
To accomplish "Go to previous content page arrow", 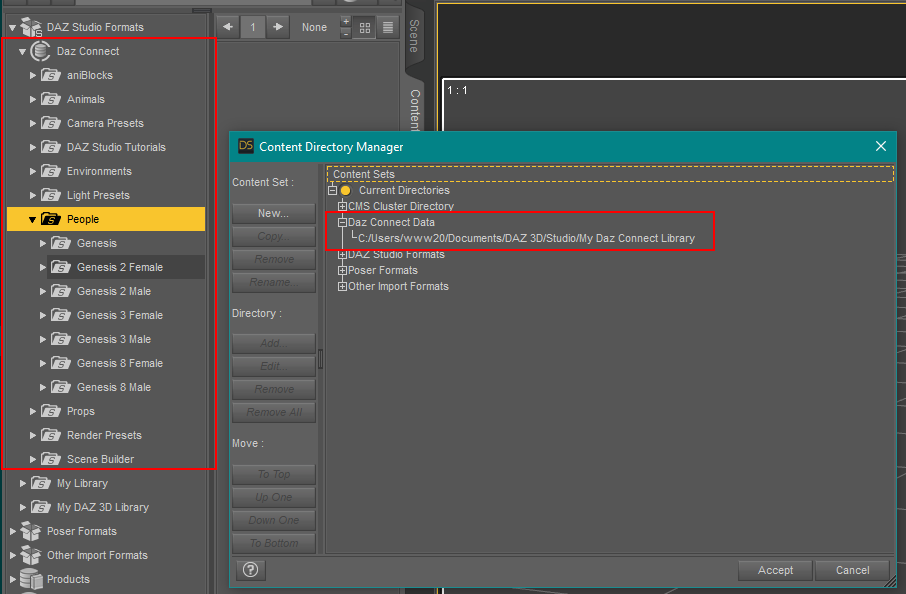I will 228,27.
